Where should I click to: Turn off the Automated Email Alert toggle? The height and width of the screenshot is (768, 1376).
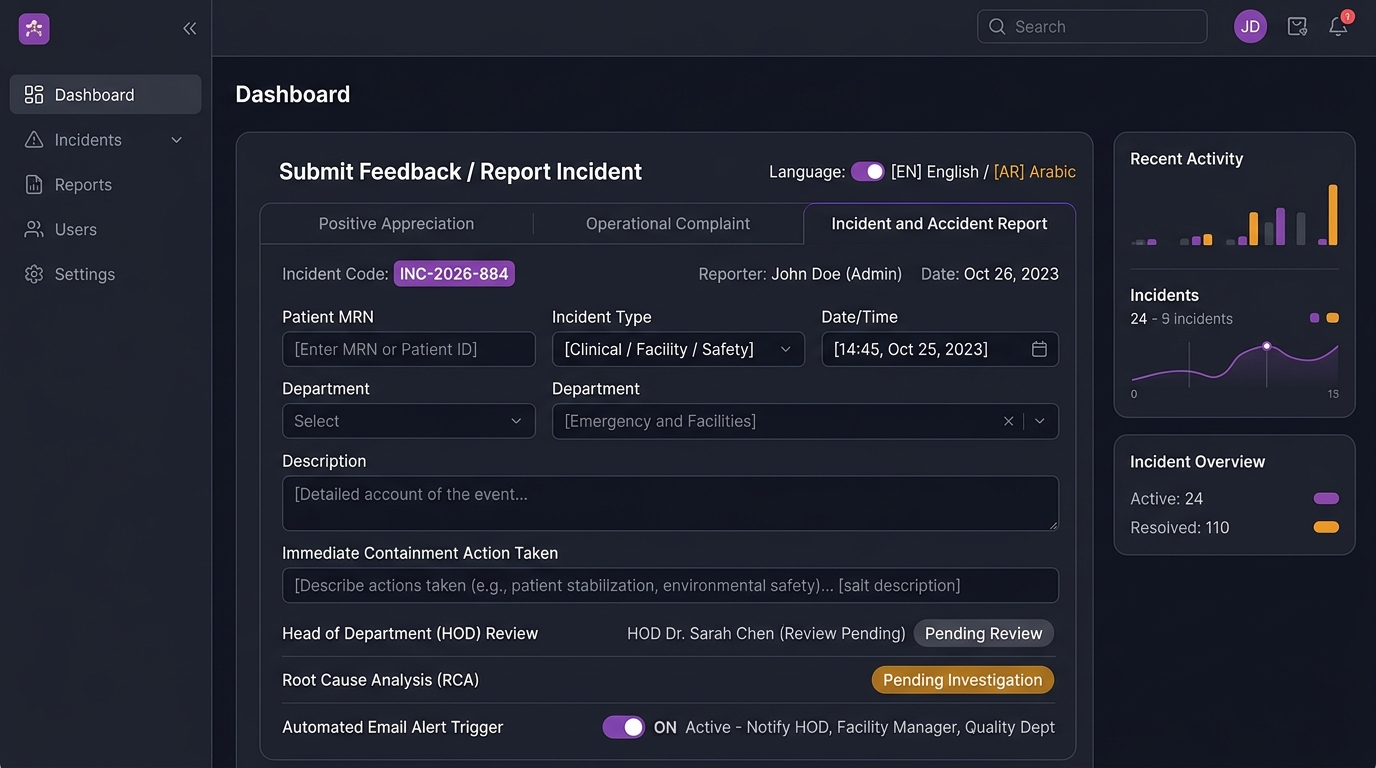(624, 727)
